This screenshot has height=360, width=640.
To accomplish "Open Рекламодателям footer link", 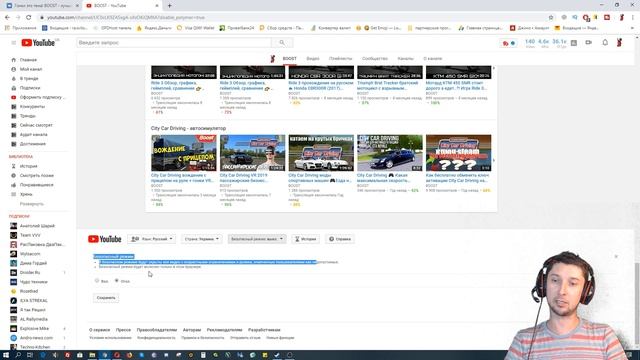I will click(x=224, y=330).
